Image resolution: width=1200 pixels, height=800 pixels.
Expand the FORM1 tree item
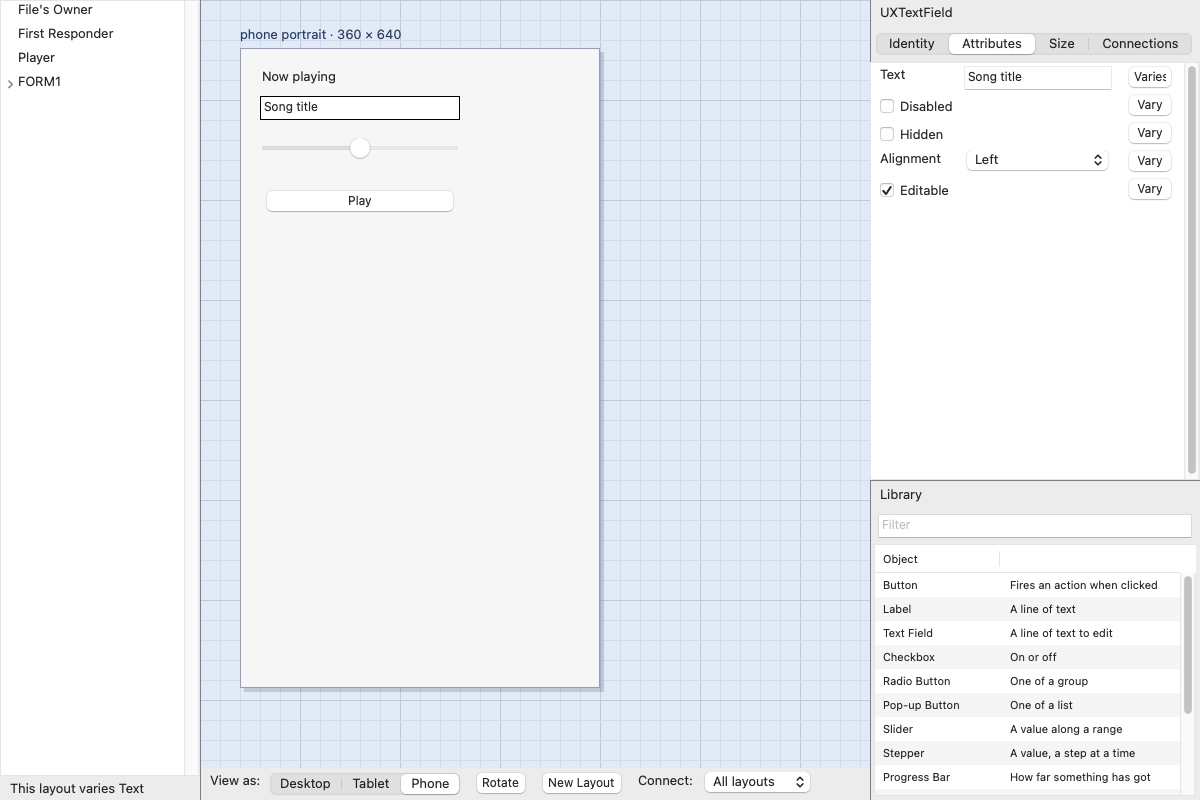(10, 83)
